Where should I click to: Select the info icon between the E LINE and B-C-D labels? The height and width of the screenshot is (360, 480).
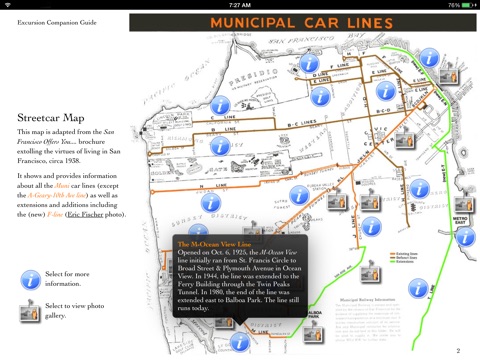pyautogui.click(x=386, y=91)
